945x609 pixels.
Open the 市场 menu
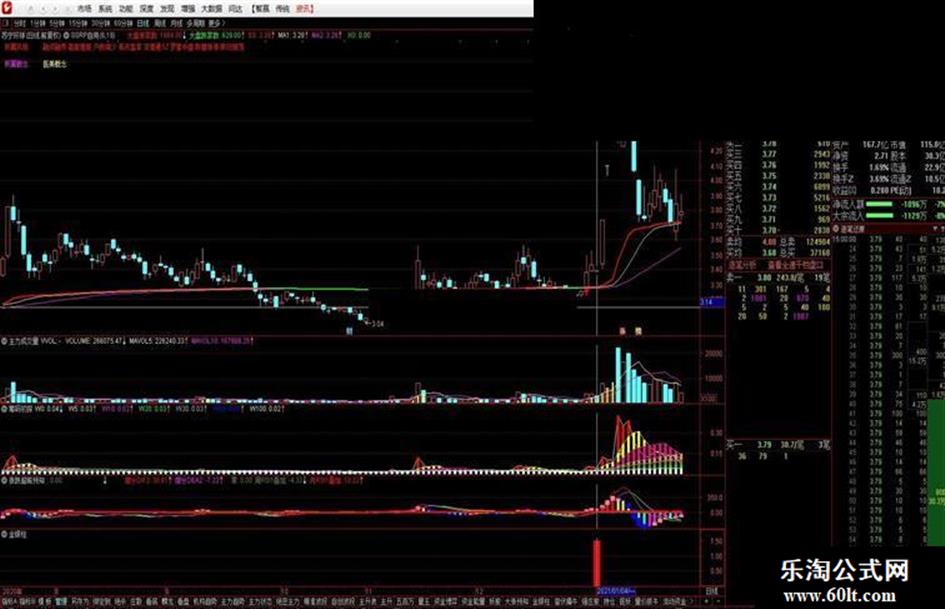(x=84, y=9)
